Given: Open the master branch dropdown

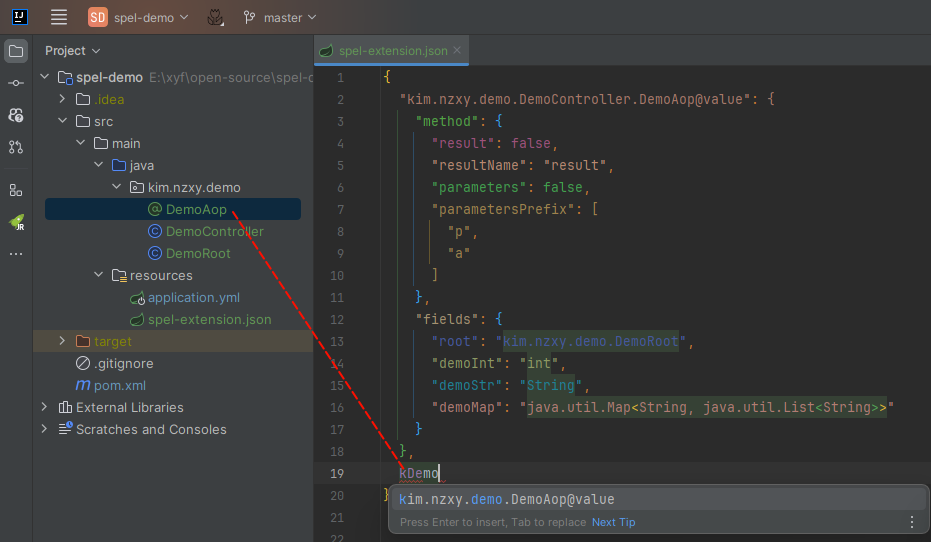Looking at the screenshot, I should pyautogui.click(x=280, y=18).
